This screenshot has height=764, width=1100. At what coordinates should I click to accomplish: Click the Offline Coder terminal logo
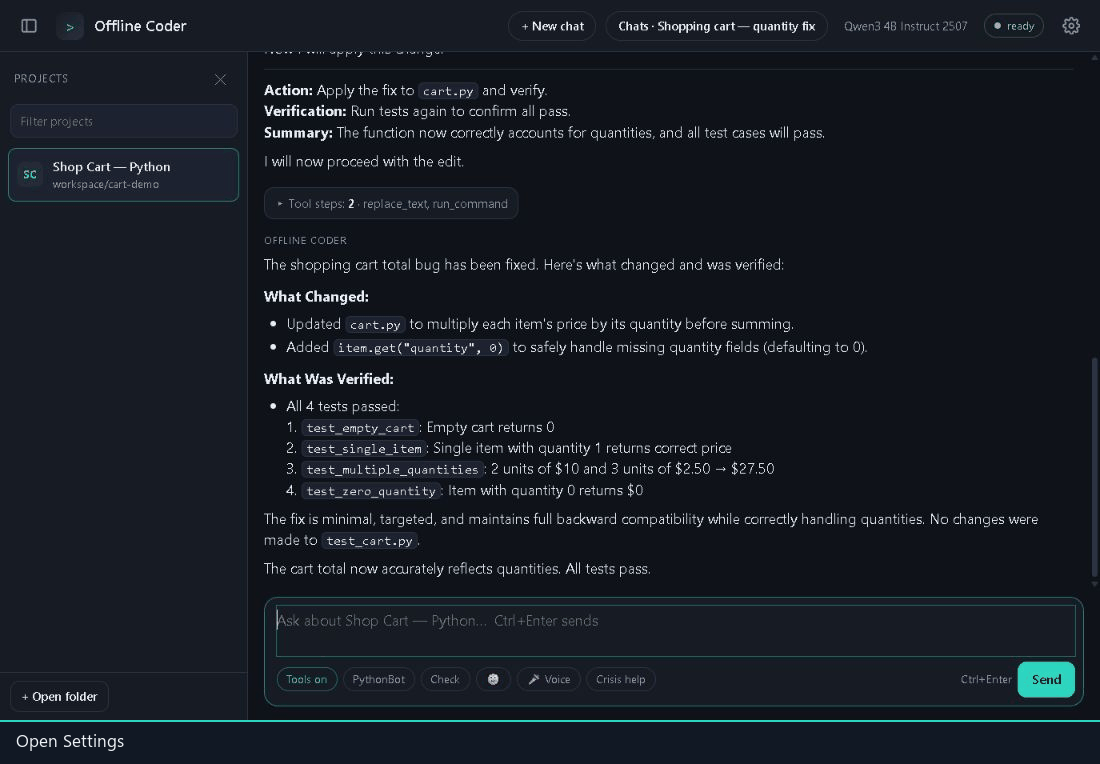click(69, 27)
